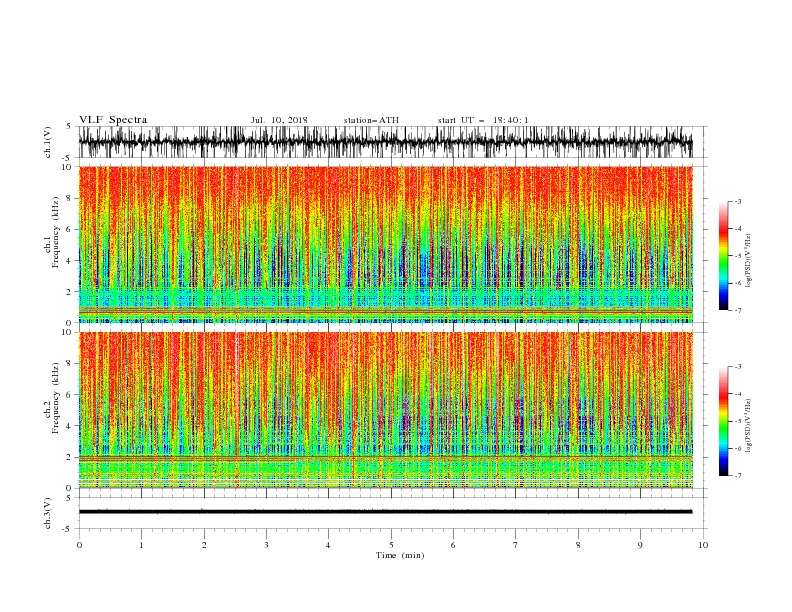The image size is (792, 612).
Task: Click the 'VLF Spectra' title text
Action: 113,120
